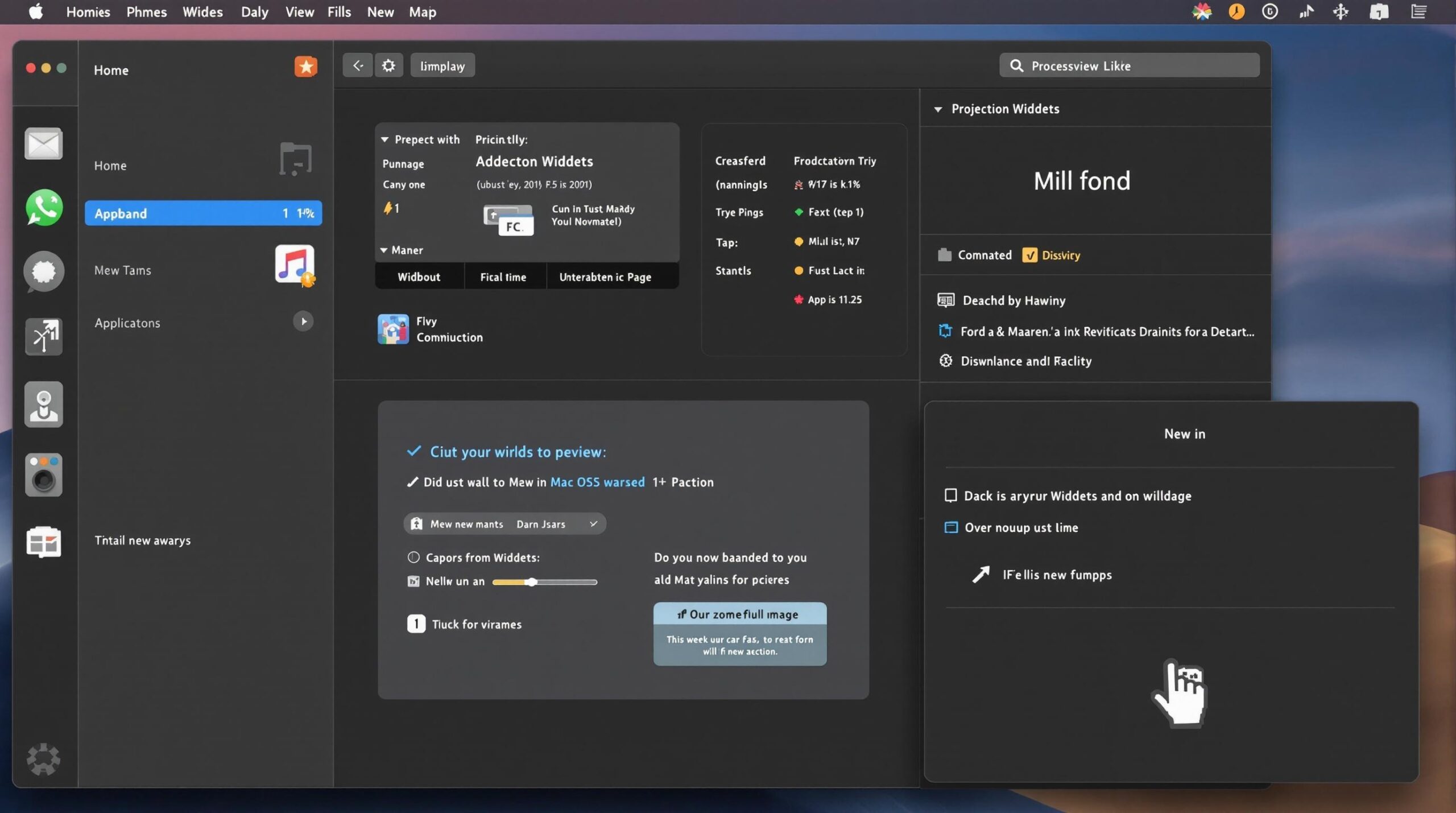Viewport: 1456px width, 813px height.
Task: Click the magnifier icon in the search field
Action: (1016, 65)
